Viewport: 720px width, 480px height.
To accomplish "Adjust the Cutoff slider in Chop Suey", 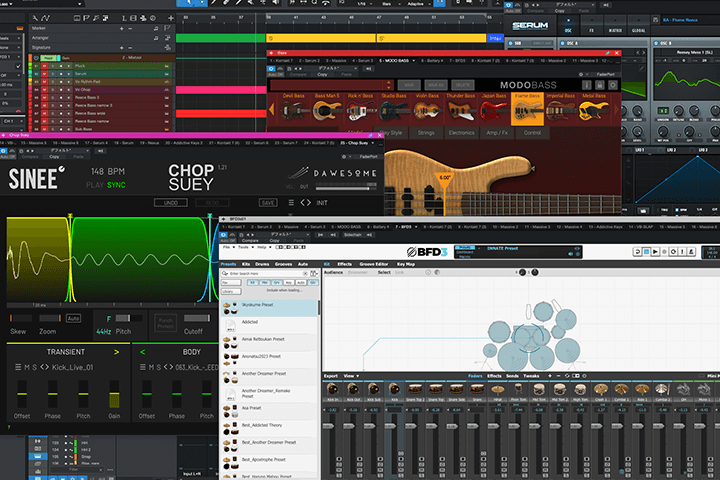I will click(197, 318).
